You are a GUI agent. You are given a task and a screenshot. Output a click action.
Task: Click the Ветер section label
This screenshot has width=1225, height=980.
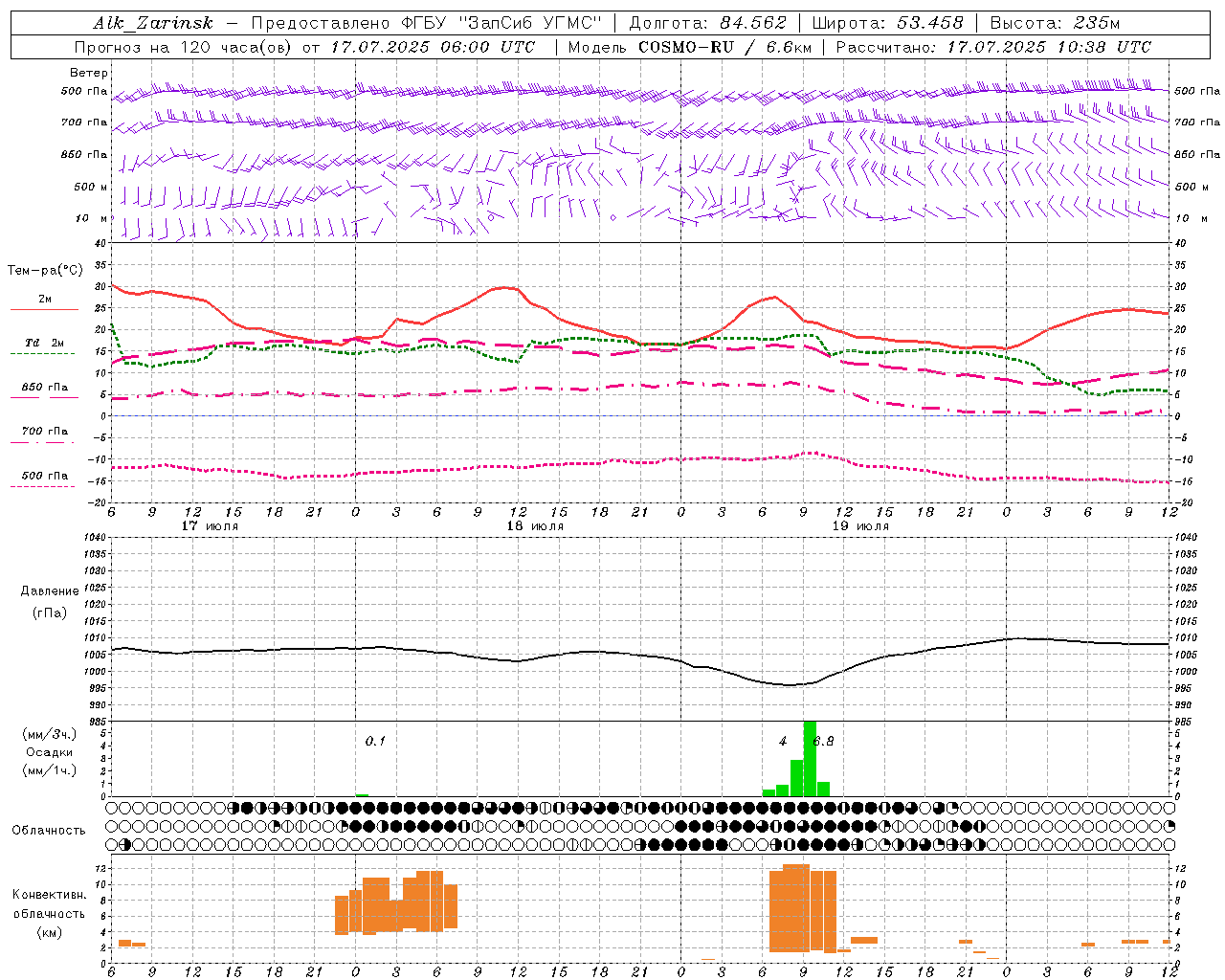click(89, 73)
